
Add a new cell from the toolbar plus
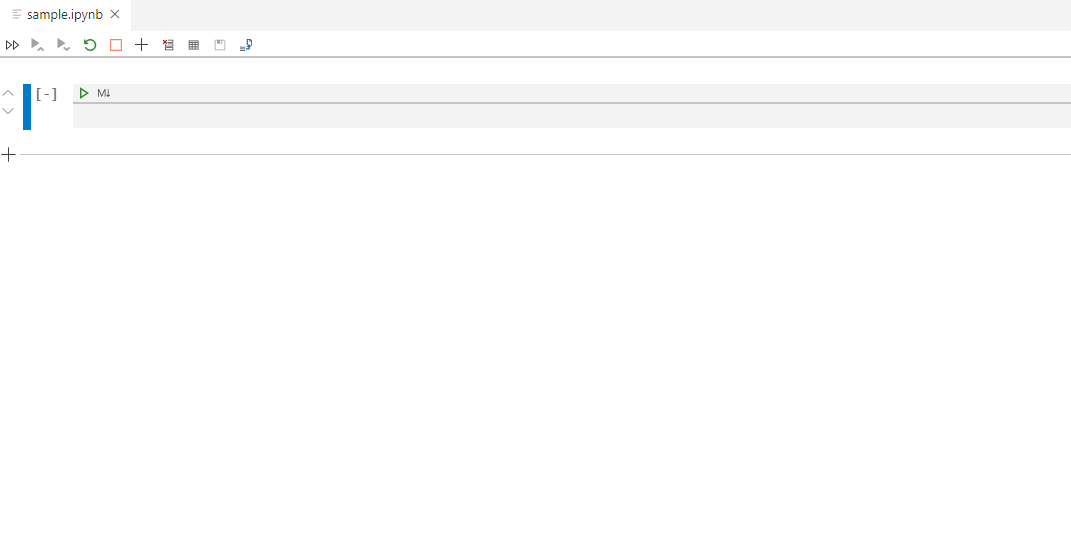click(141, 45)
